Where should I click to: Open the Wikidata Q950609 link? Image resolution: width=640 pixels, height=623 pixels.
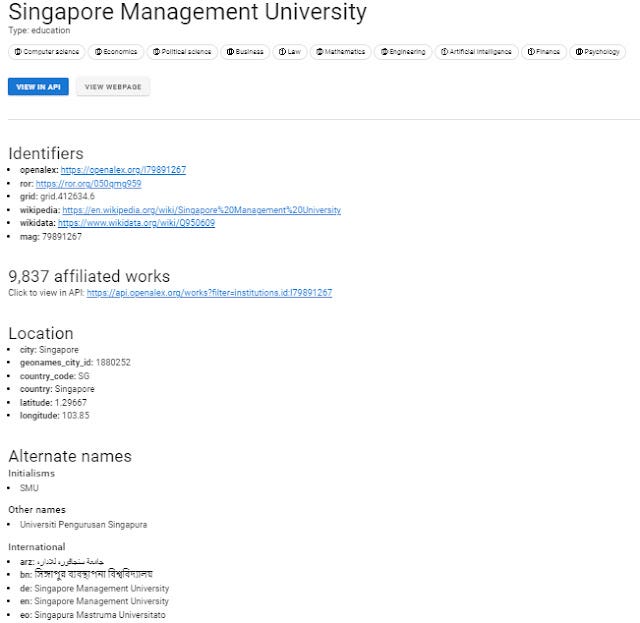pyautogui.click(x=136, y=223)
